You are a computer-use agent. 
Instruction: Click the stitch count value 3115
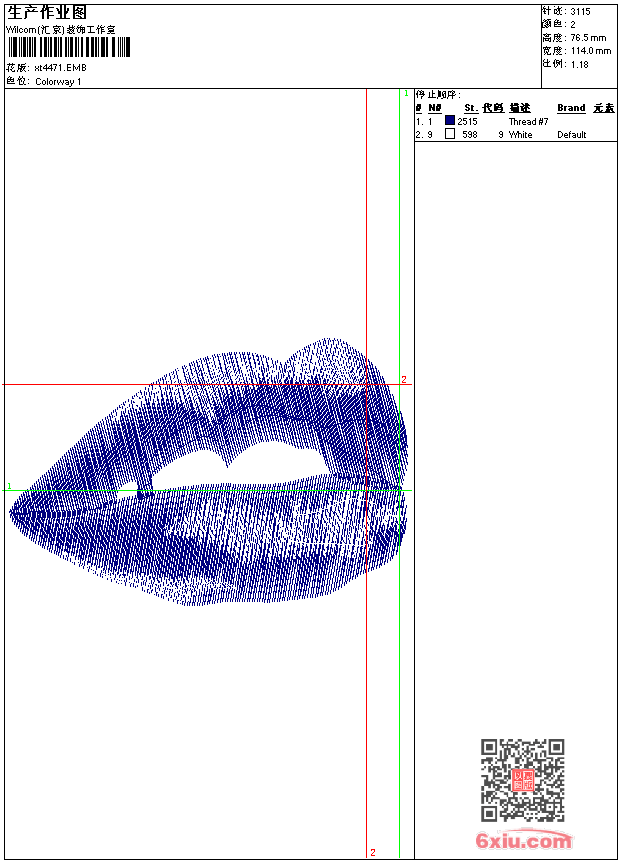[580, 11]
